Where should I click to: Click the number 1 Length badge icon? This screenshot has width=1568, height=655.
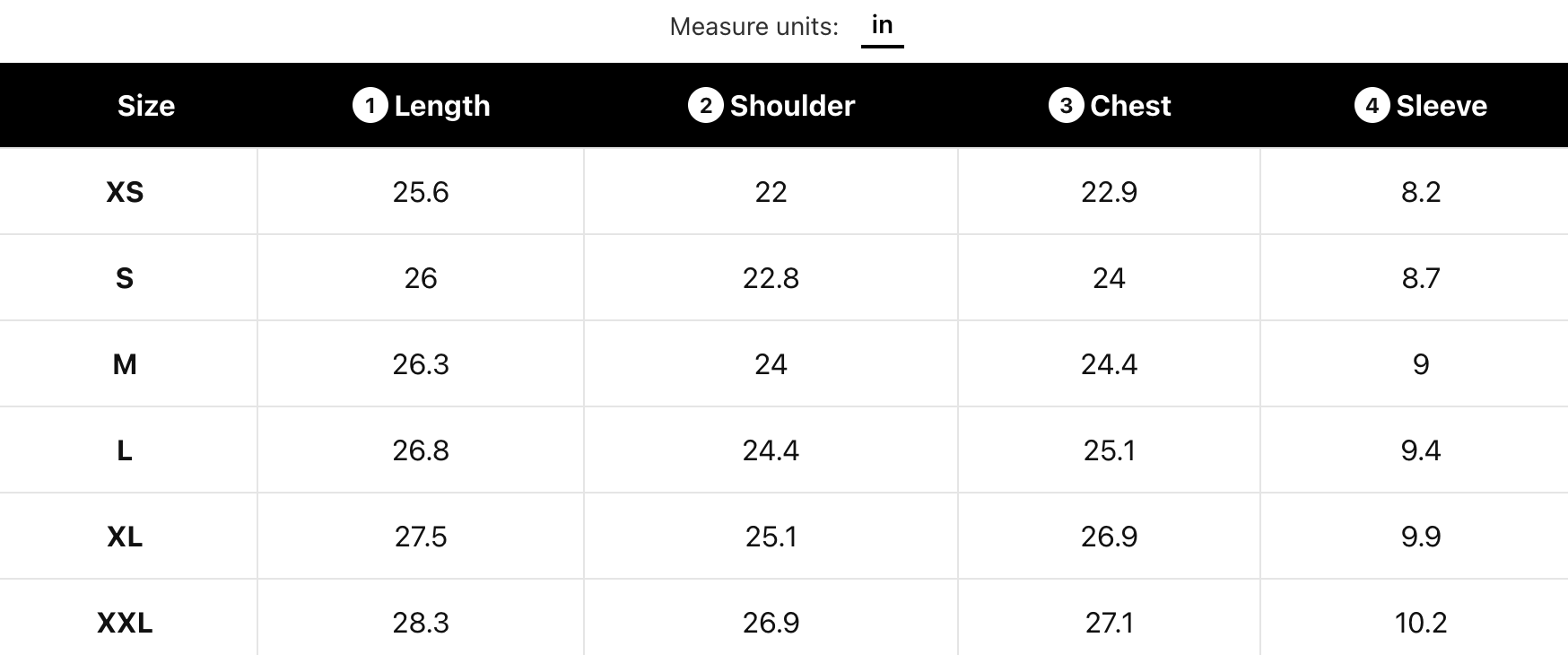point(370,105)
